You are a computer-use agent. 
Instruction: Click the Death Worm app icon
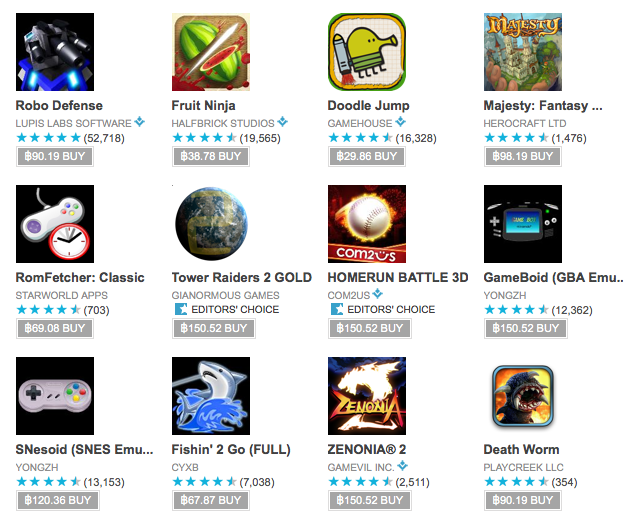523,396
